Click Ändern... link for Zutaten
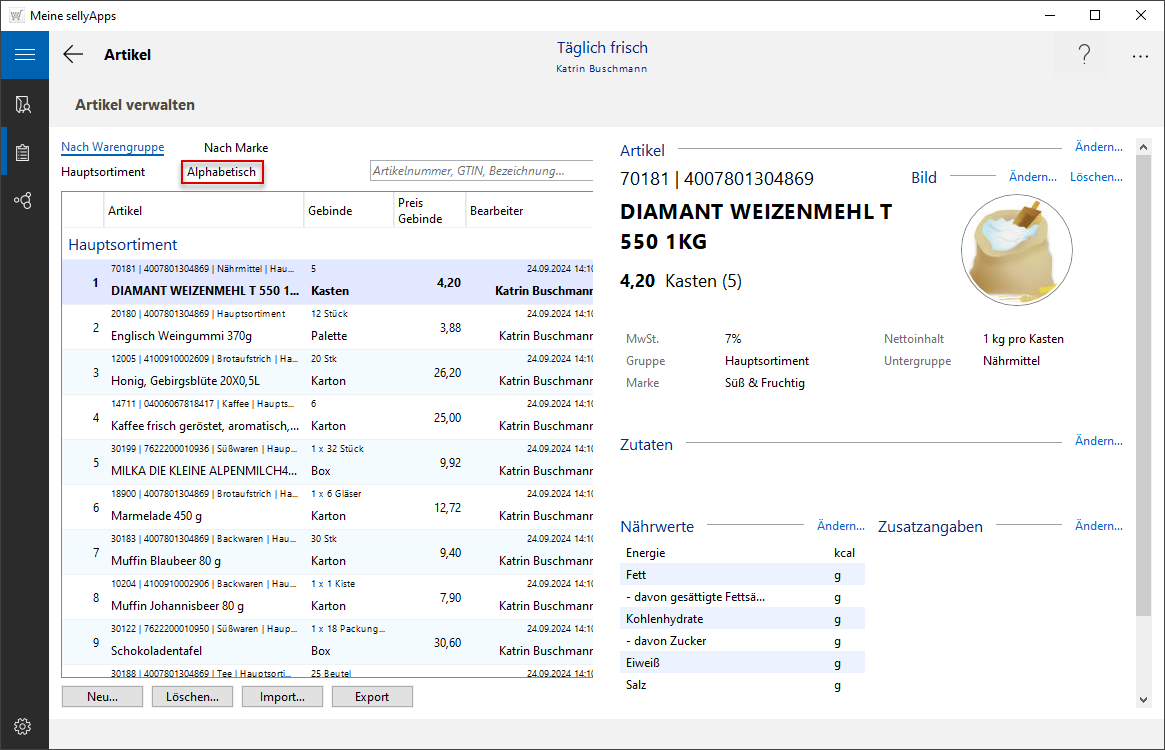 coord(1098,441)
